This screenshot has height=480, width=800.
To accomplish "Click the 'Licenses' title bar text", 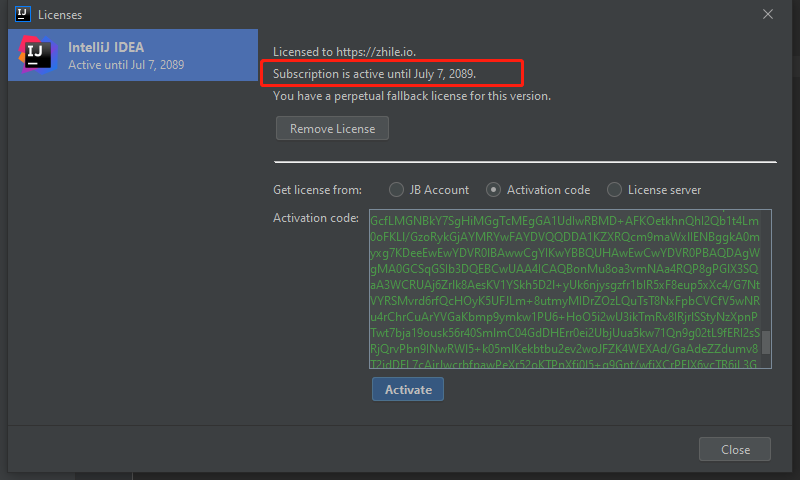I will [x=60, y=14].
